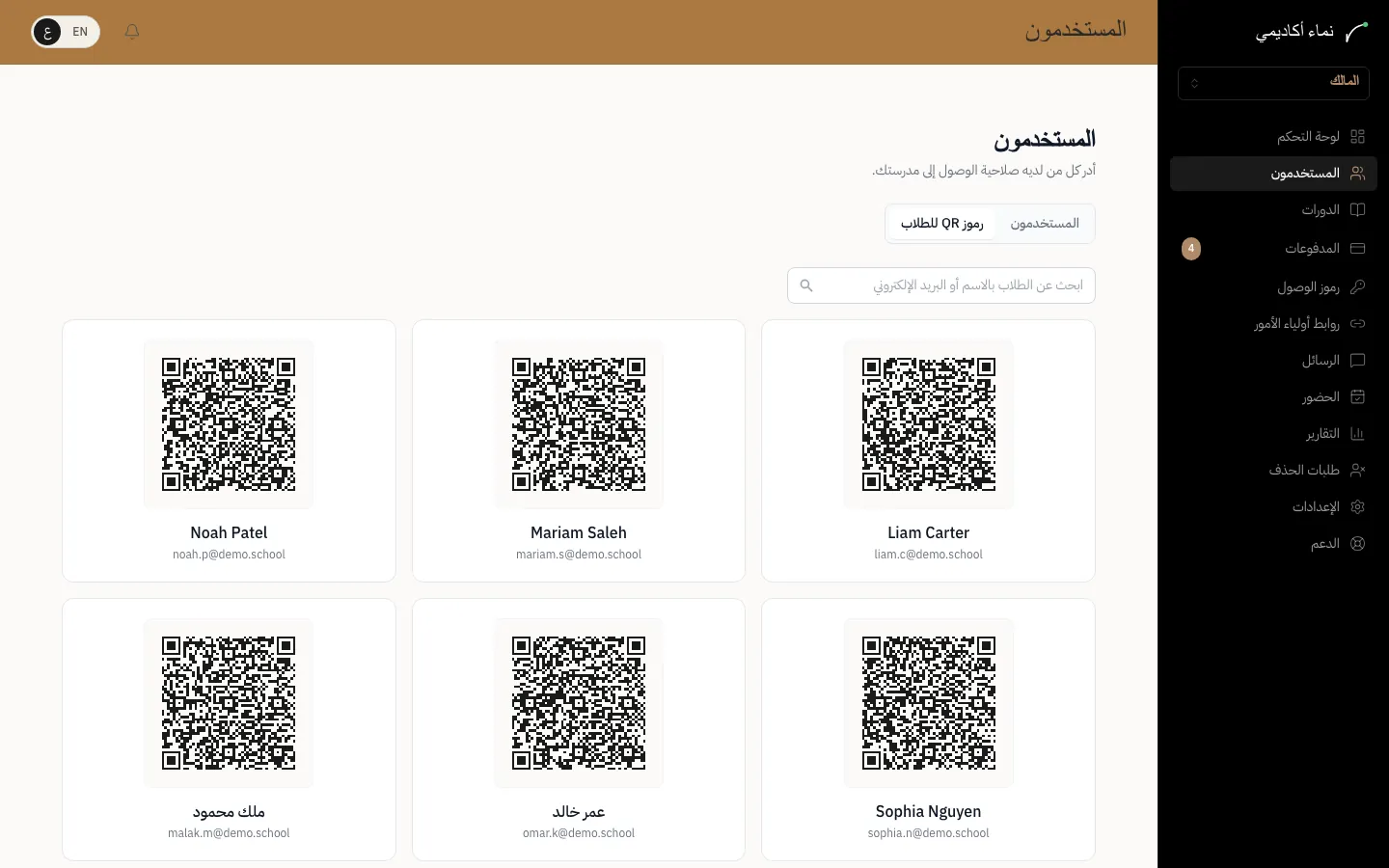
Task: Go to روابط أولياء الأمور
Action: (1273, 324)
